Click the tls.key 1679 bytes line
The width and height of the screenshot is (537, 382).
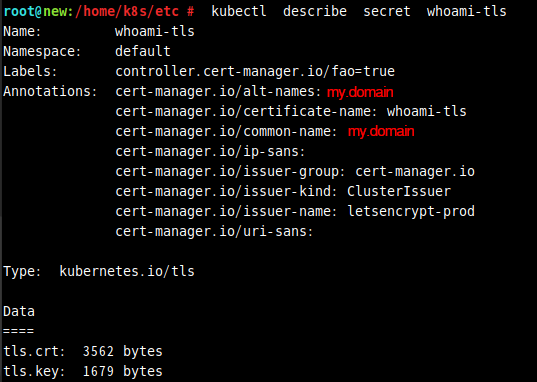click(x=83, y=371)
